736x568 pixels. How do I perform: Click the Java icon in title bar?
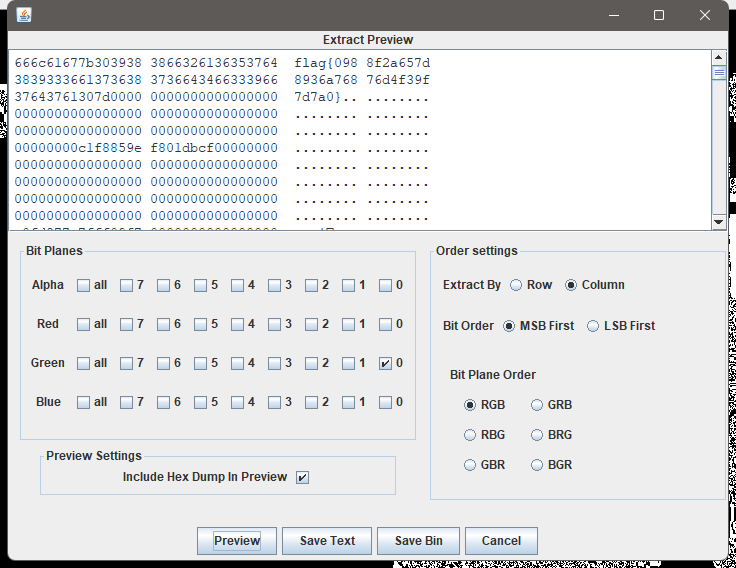tap(24, 15)
